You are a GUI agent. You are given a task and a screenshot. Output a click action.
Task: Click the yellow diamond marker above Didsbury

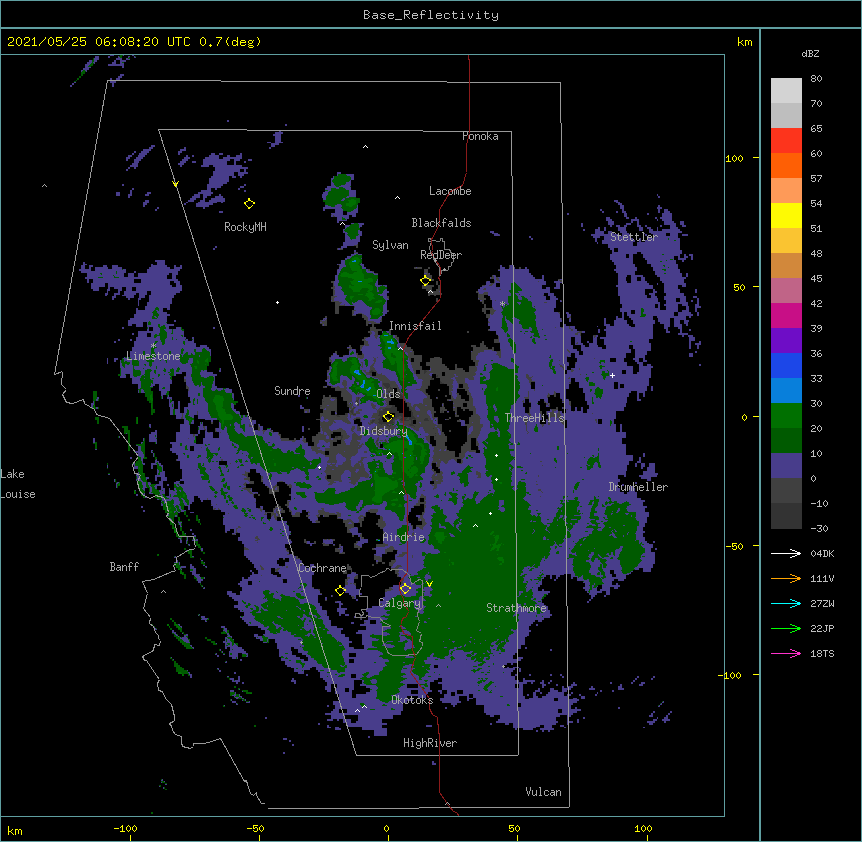[389, 416]
